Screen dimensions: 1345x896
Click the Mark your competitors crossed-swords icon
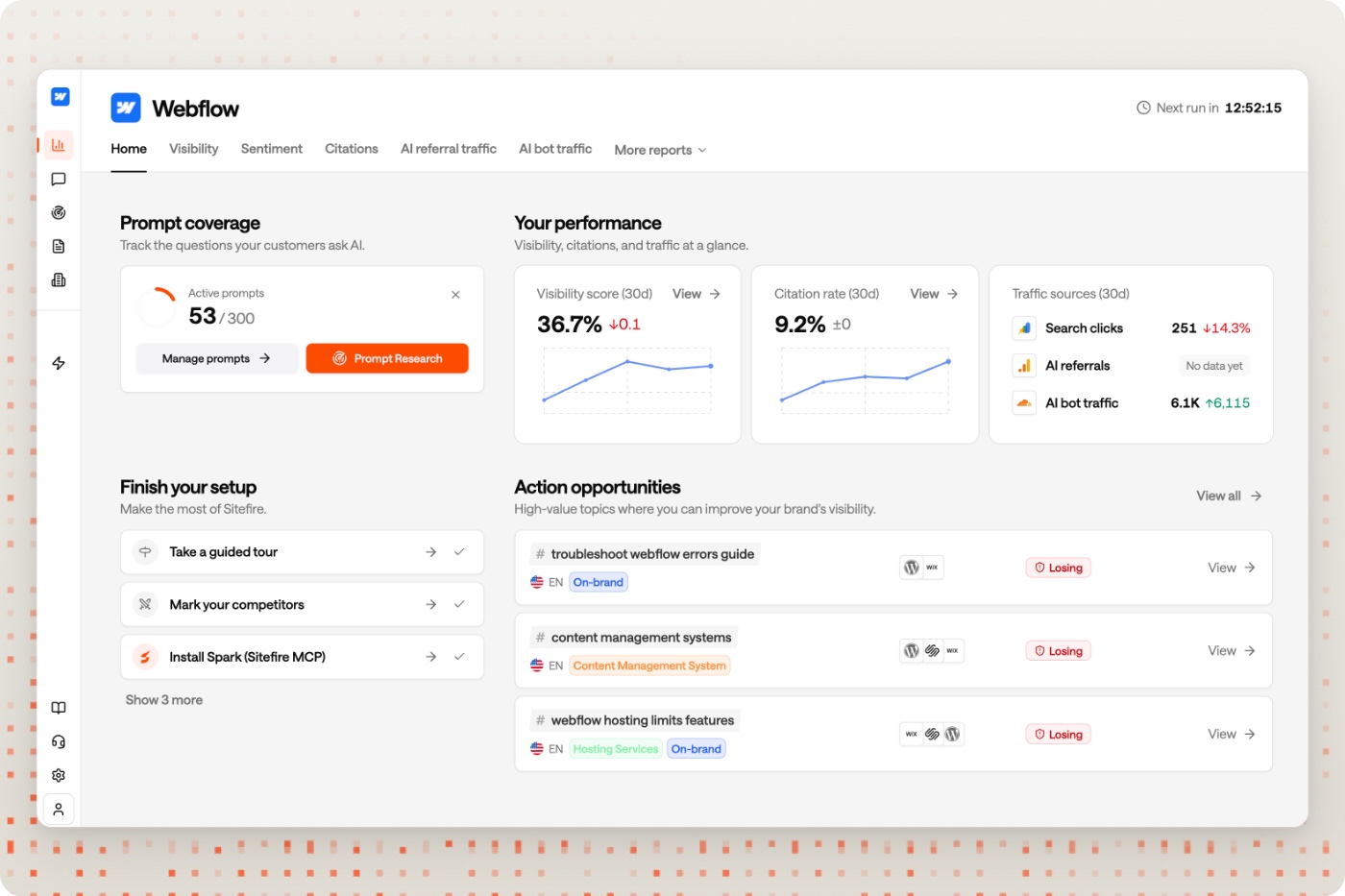pos(145,605)
